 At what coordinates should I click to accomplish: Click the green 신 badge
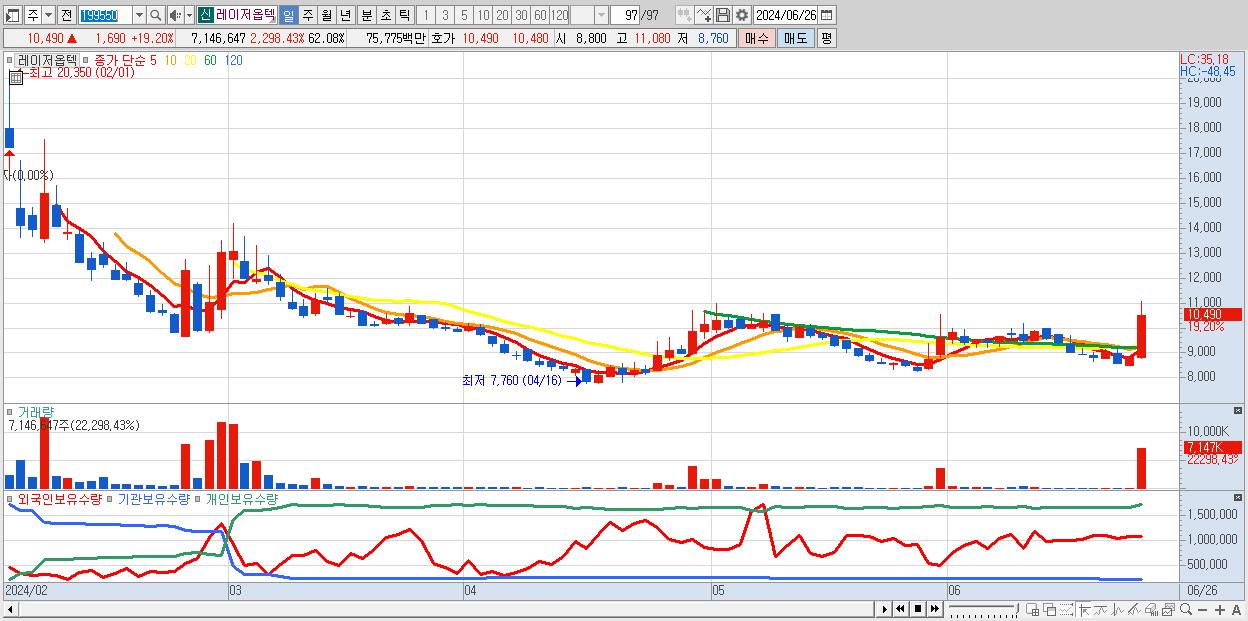205,15
